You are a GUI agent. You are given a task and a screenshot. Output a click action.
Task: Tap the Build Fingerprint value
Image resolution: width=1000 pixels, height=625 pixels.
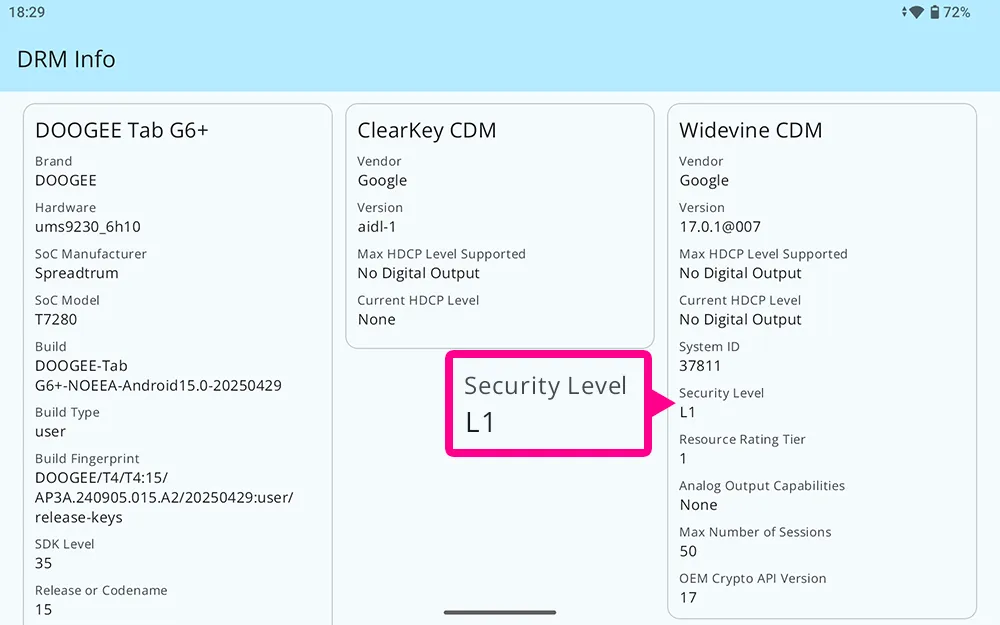[x=164, y=497]
